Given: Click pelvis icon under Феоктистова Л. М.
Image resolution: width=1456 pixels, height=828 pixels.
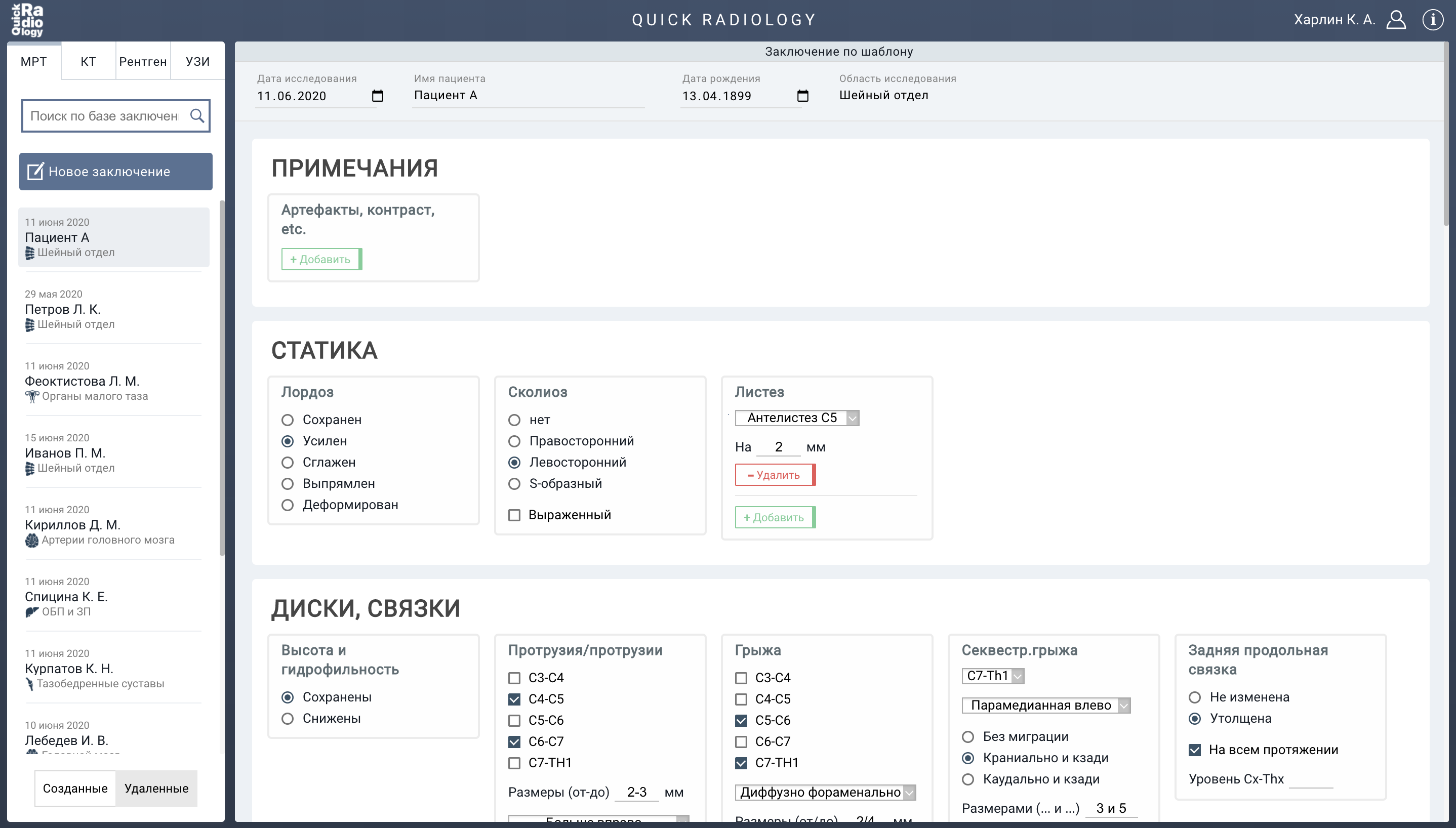Looking at the screenshot, I should click(x=32, y=396).
